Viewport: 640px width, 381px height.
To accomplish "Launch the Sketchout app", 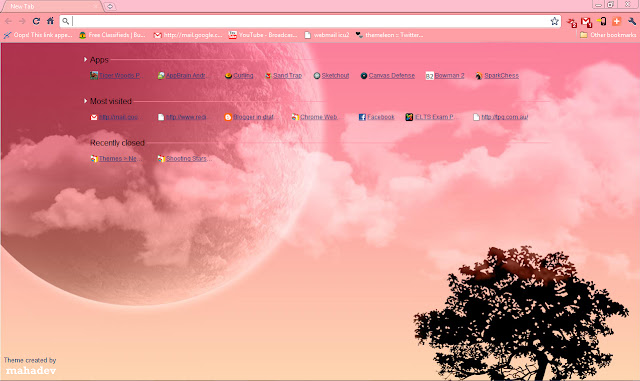I will click(x=335, y=76).
